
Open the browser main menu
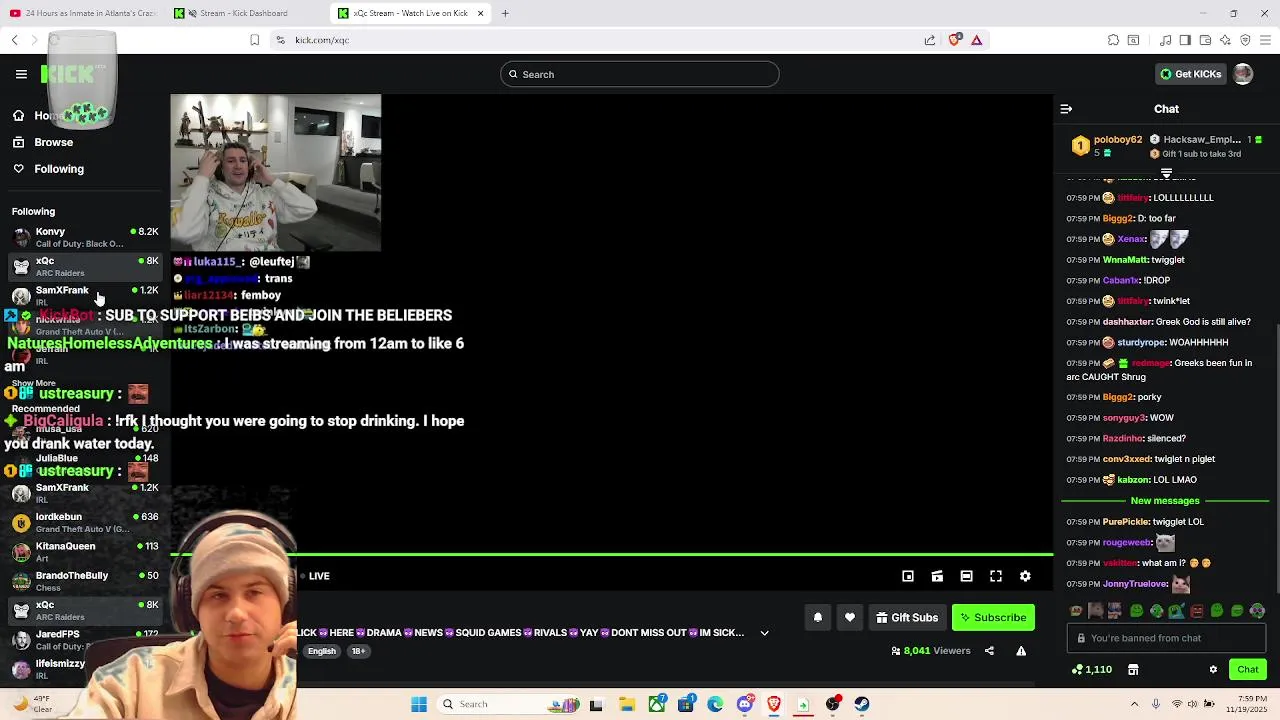pos(1266,40)
